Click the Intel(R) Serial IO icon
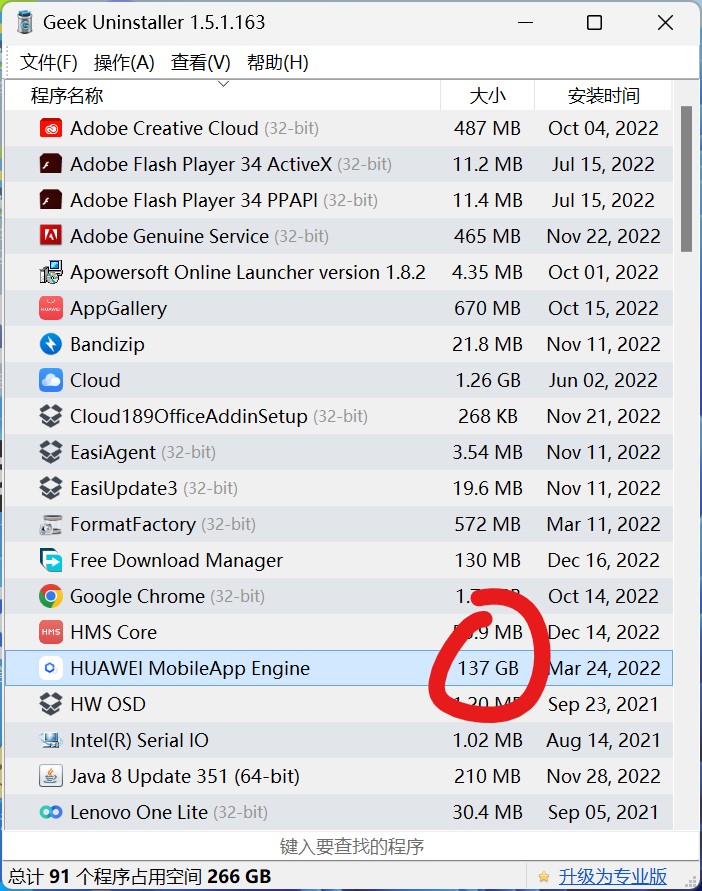Viewport: 702px width, 891px height. coord(51,740)
